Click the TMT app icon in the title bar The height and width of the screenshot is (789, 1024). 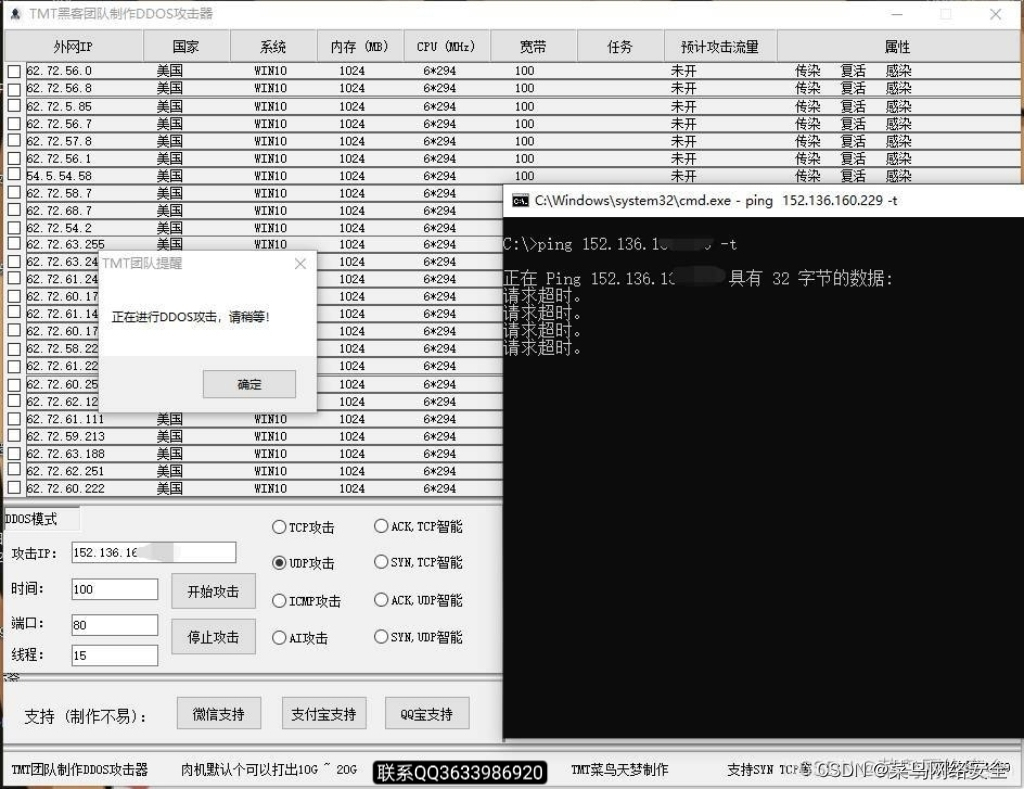pyautogui.click(x=14, y=14)
